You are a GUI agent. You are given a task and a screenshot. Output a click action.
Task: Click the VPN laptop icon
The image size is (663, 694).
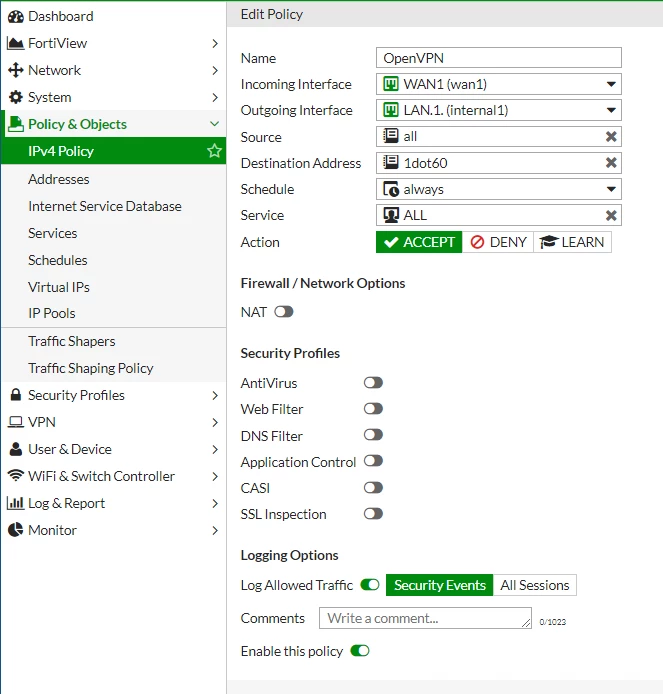click(16, 422)
